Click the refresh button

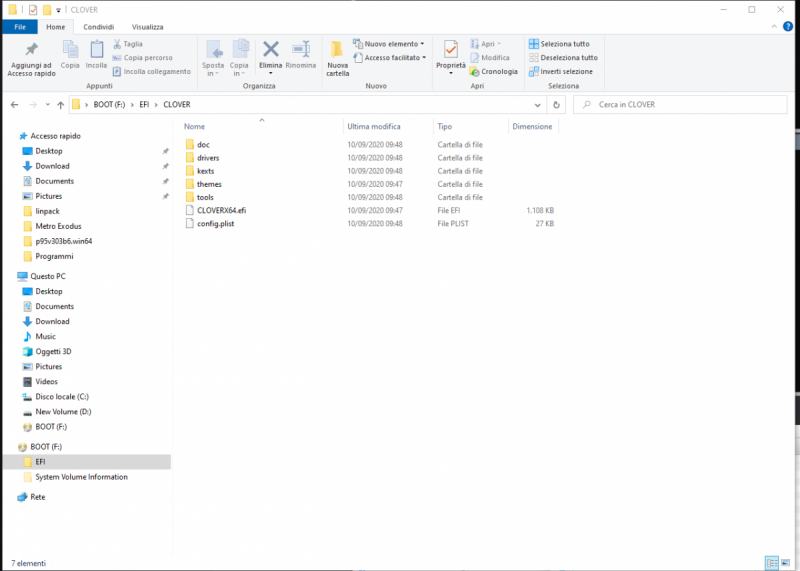[x=556, y=105]
